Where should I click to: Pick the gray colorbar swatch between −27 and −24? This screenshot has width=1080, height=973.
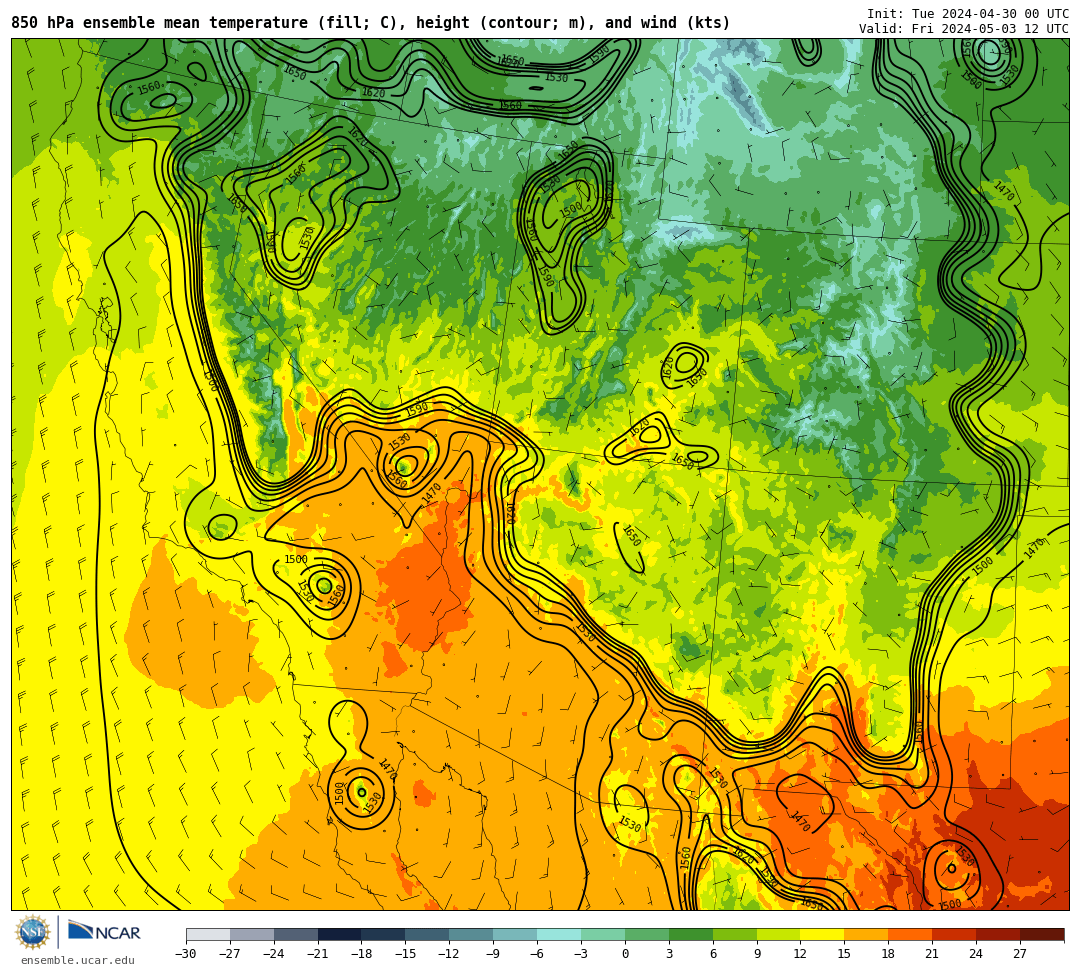pos(252,934)
